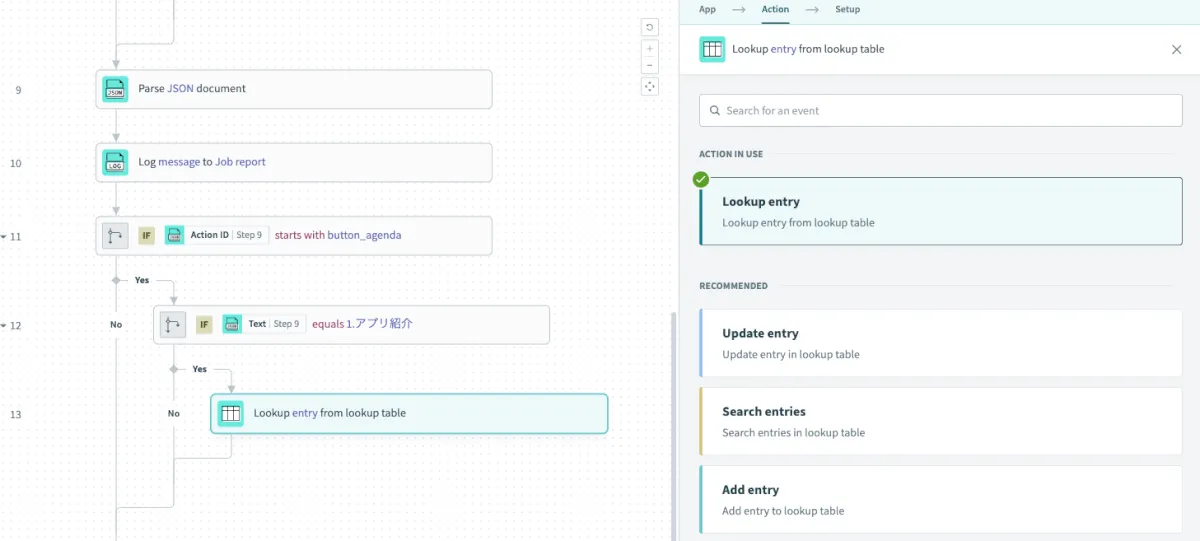Open the Log message to Job report step

pyautogui.click(x=294, y=162)
